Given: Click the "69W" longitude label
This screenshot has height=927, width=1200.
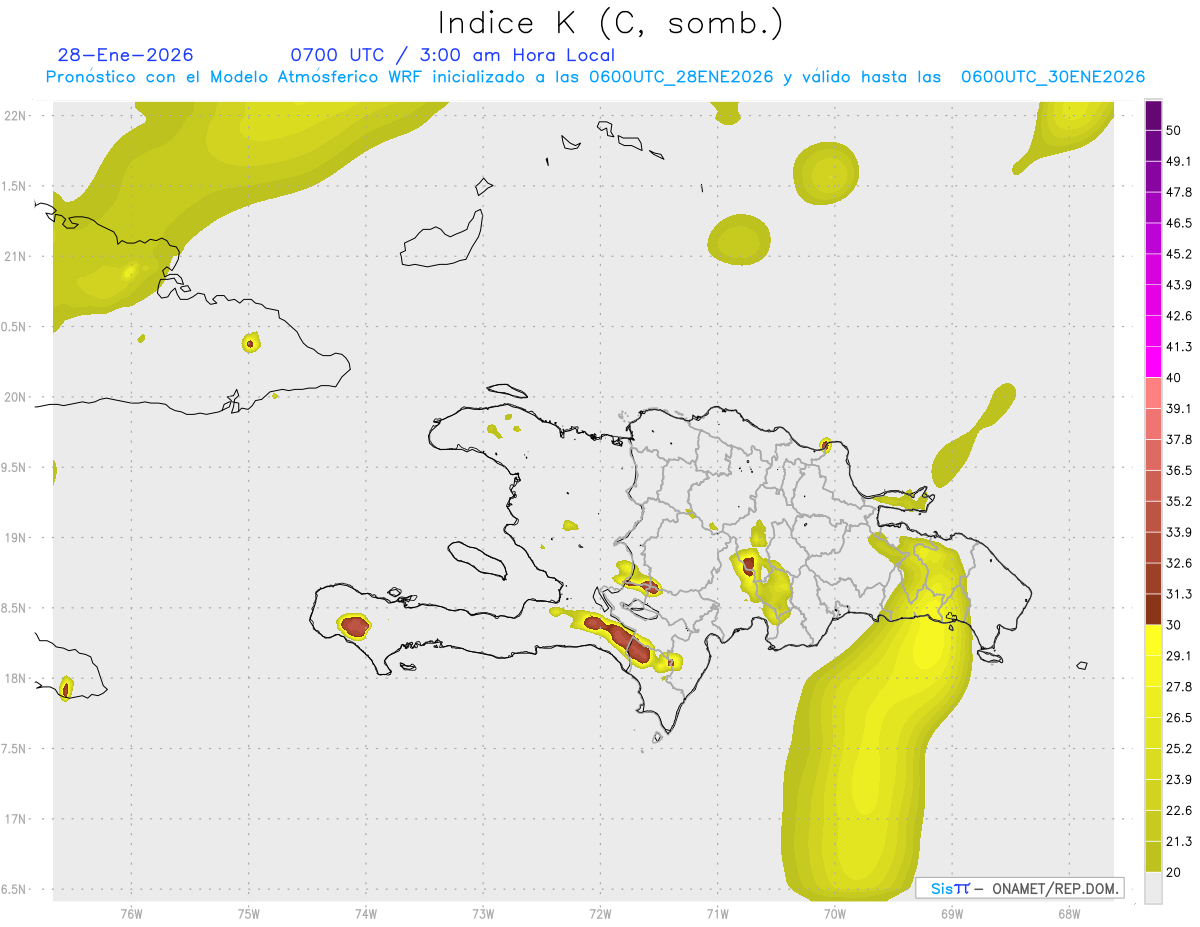Looking at the screenshot, I should [x=951, y=914].
